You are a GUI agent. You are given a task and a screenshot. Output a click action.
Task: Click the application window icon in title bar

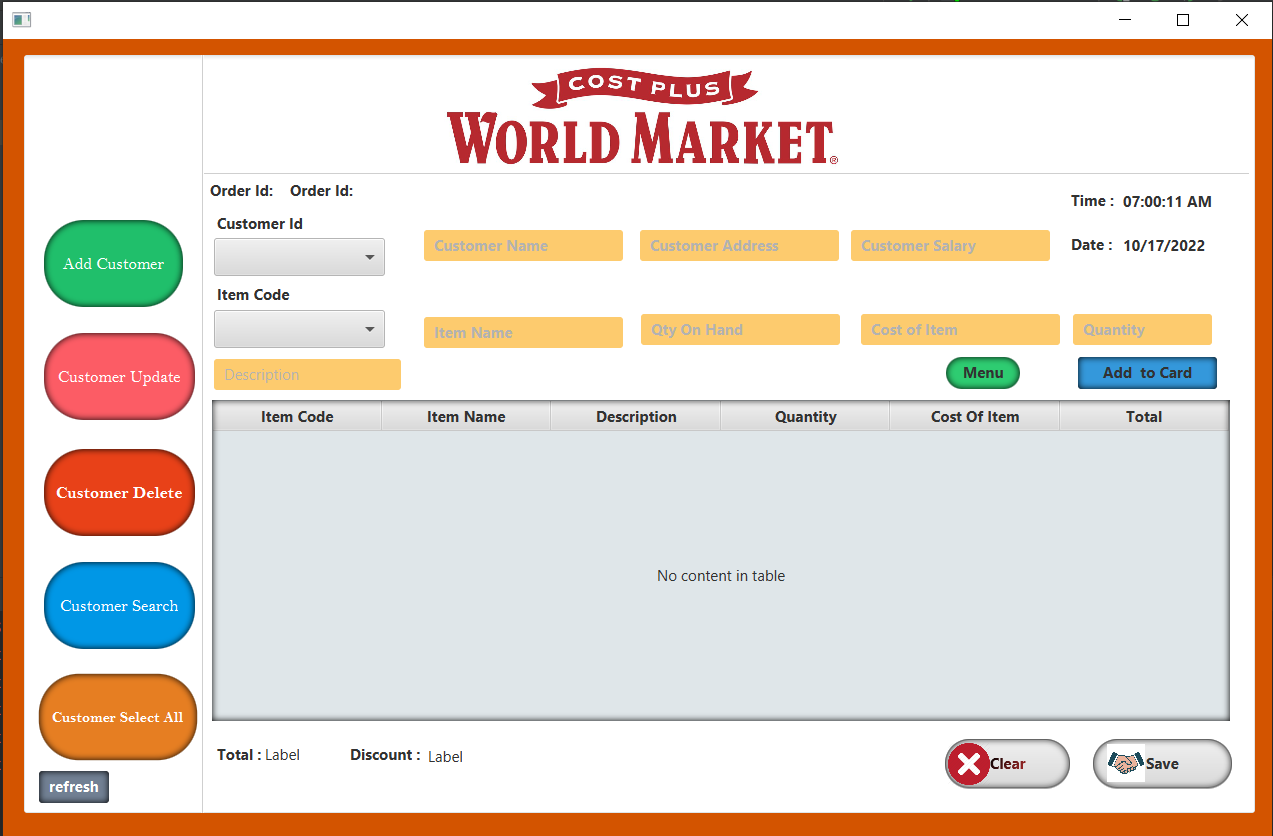point(21,19)
